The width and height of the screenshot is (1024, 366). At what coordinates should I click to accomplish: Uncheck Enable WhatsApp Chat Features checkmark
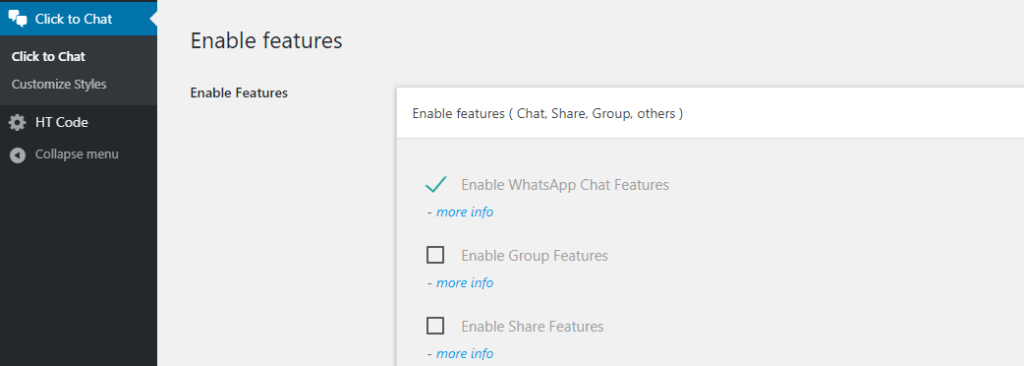pyautogui.click(x=436, y=184)
